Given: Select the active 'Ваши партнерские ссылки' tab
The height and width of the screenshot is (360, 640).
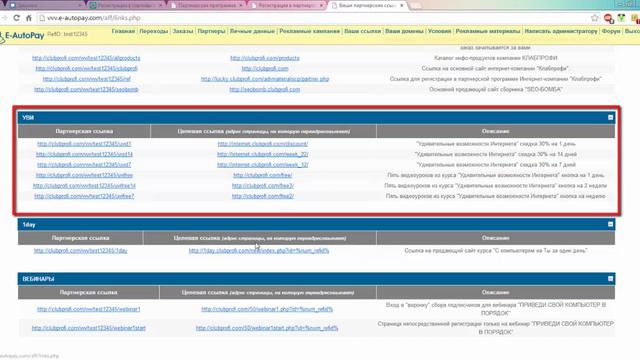Looking at the screenshot, I should 367,6.
